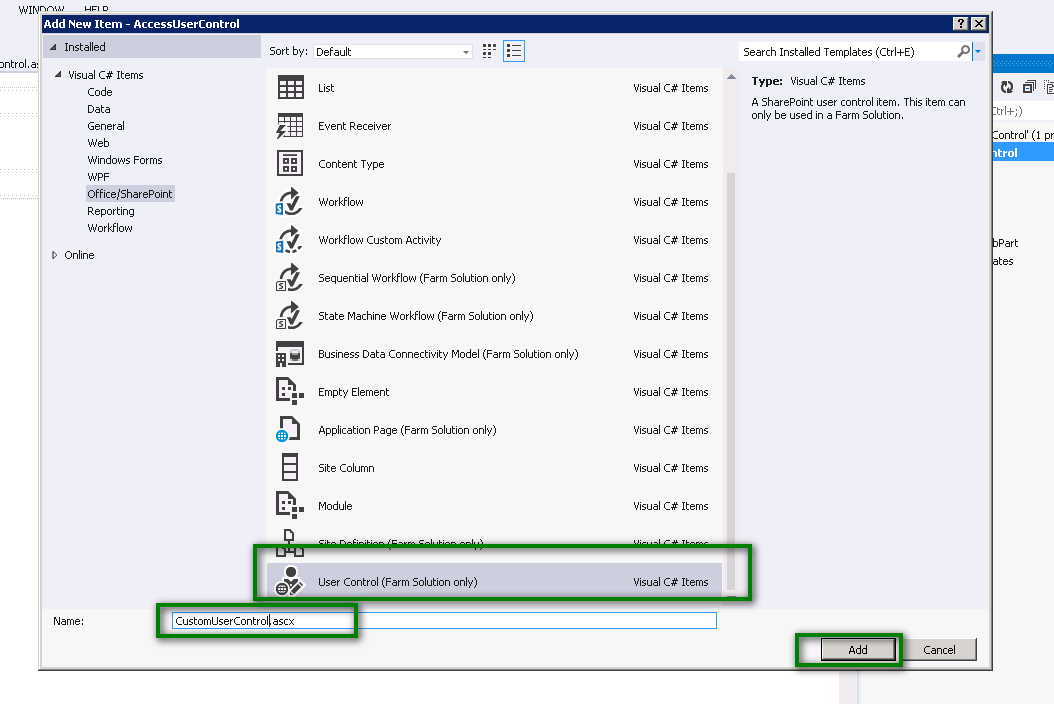Select the Workflow template icon

click(x=290, y=201)
